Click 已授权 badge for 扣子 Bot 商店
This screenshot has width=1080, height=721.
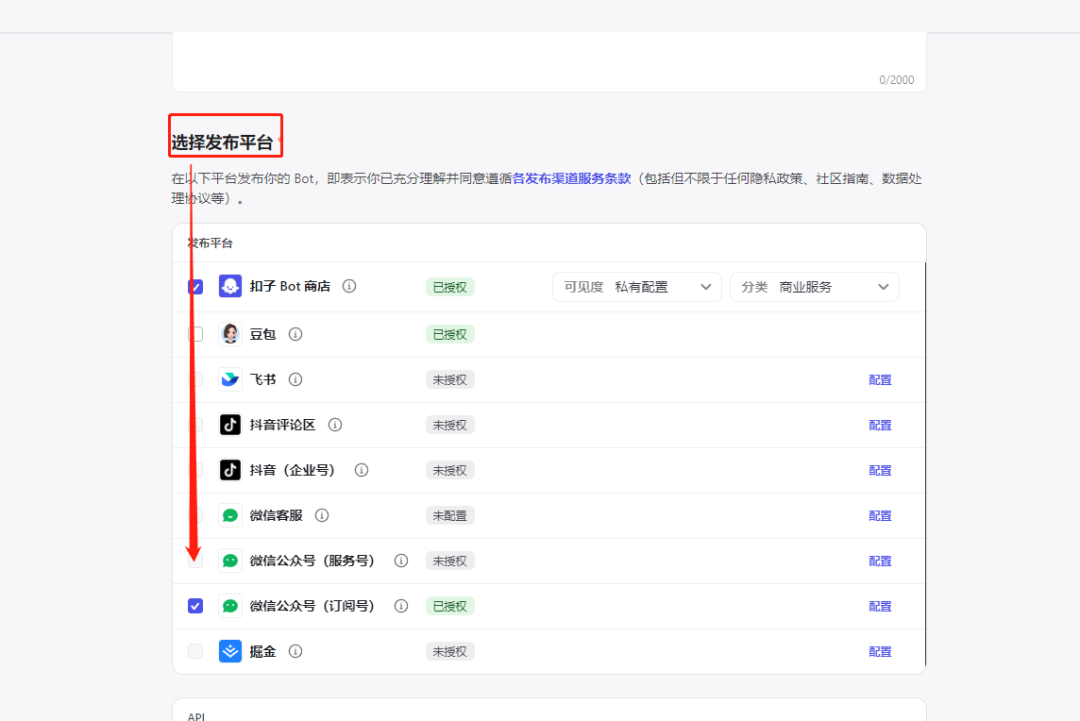pos(450,287)
